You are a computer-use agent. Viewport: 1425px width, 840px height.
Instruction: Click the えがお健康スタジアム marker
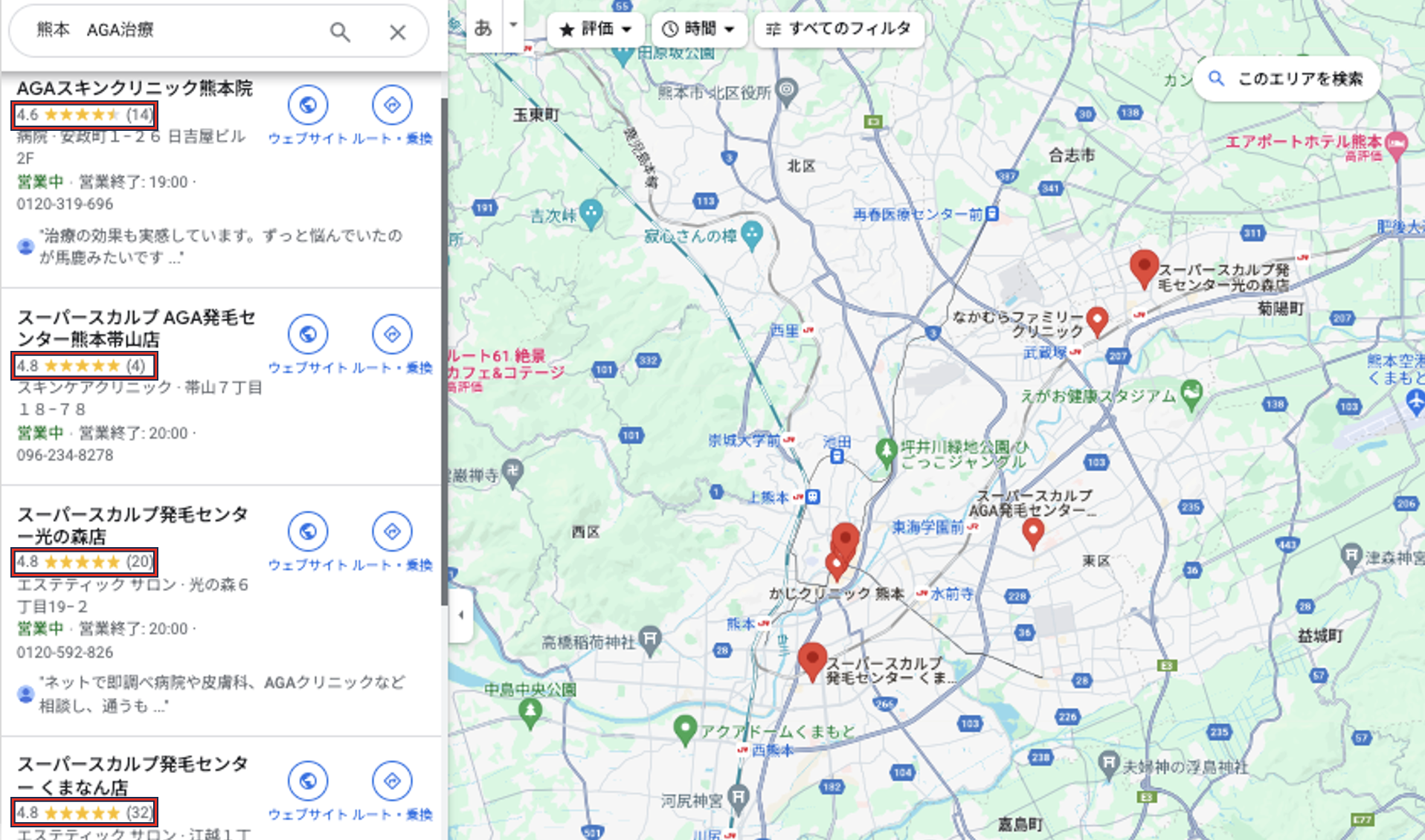(x=1191, y=395)
